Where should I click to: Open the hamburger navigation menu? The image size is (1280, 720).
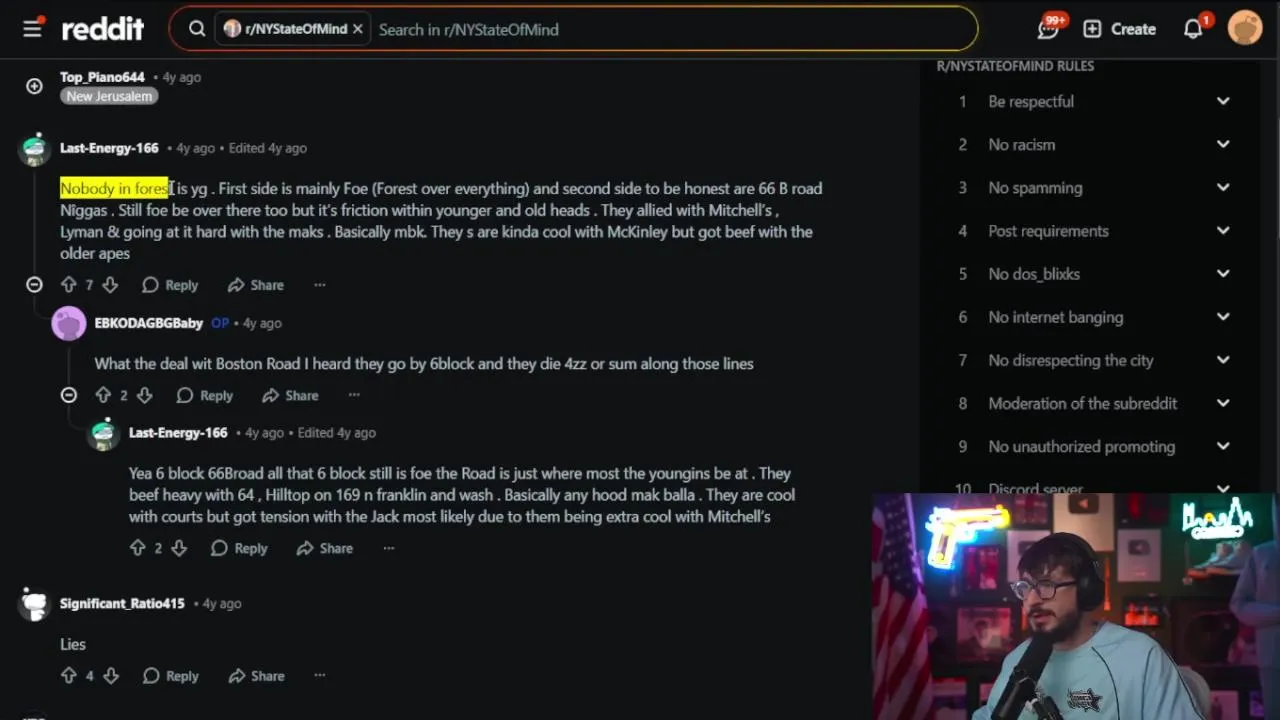[x=32, y=29]
